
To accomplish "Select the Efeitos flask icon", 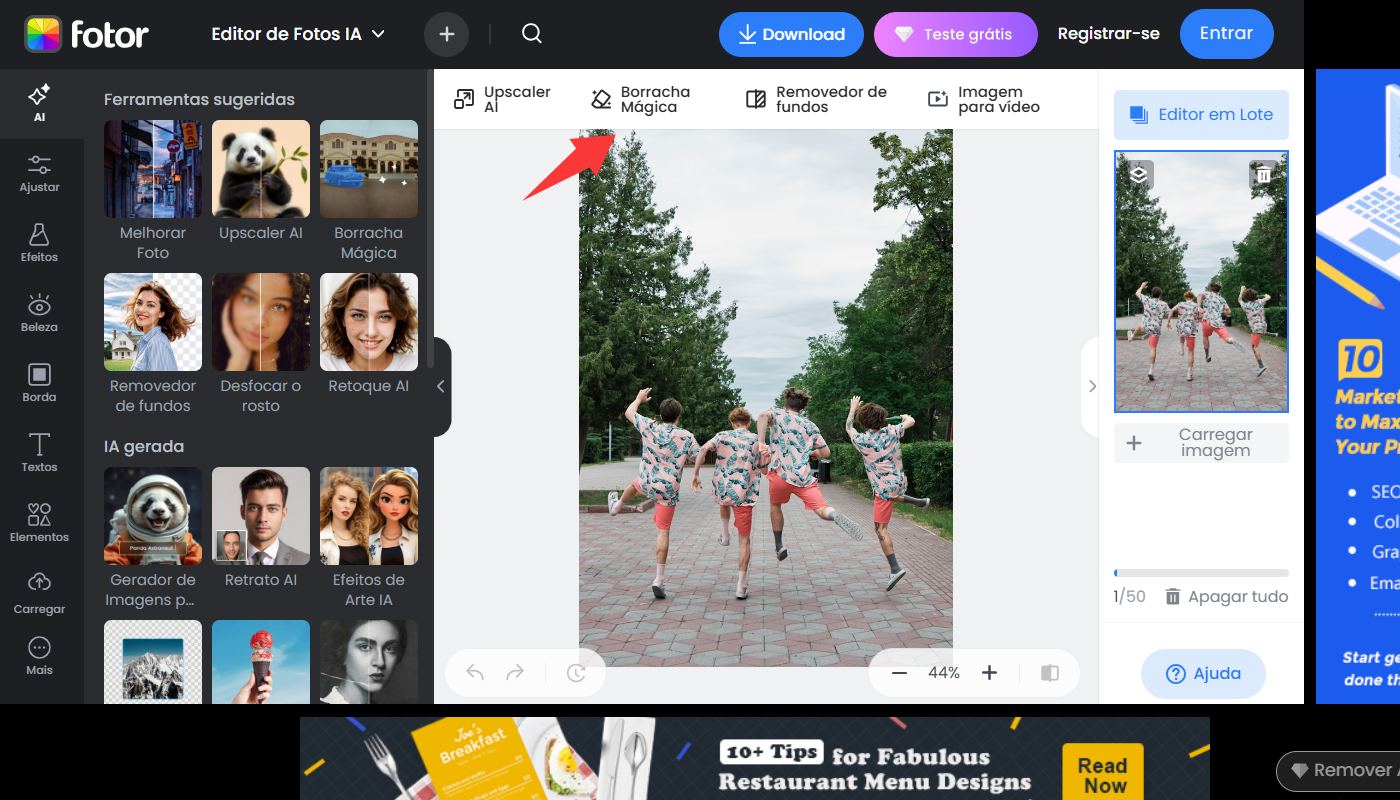I will (39, 243).
